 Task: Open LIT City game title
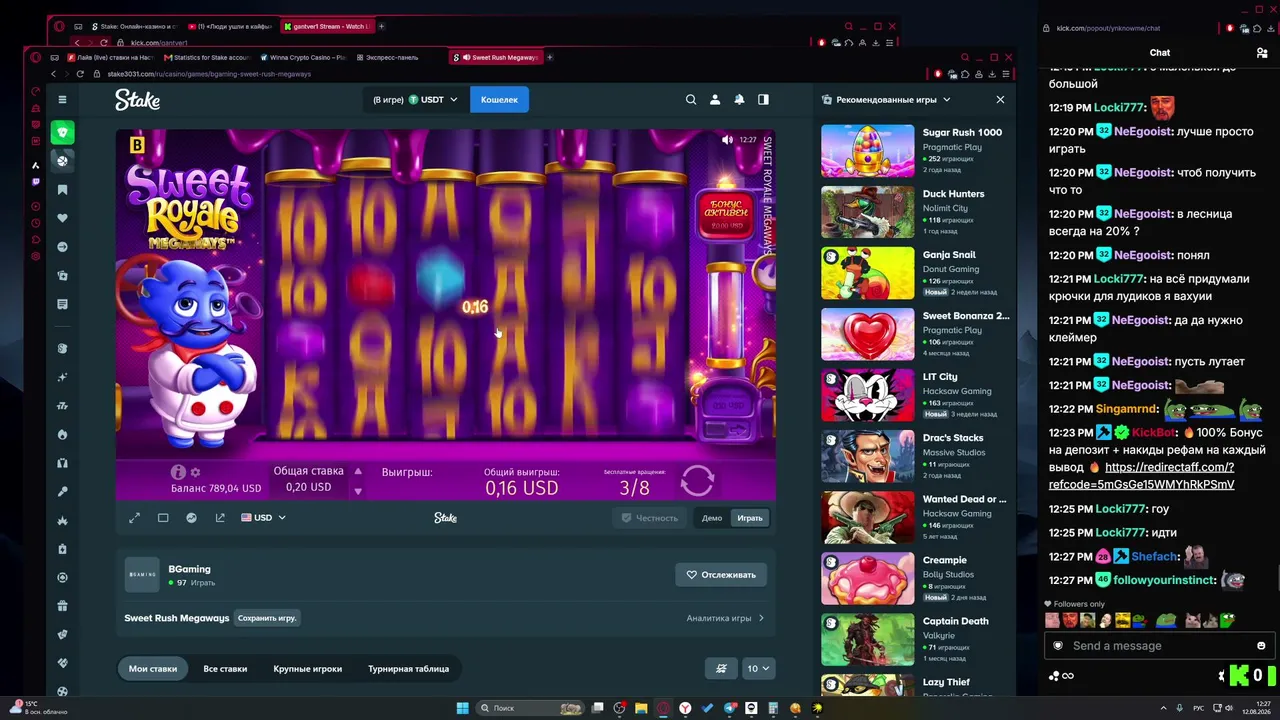click(x=940, y=377)
